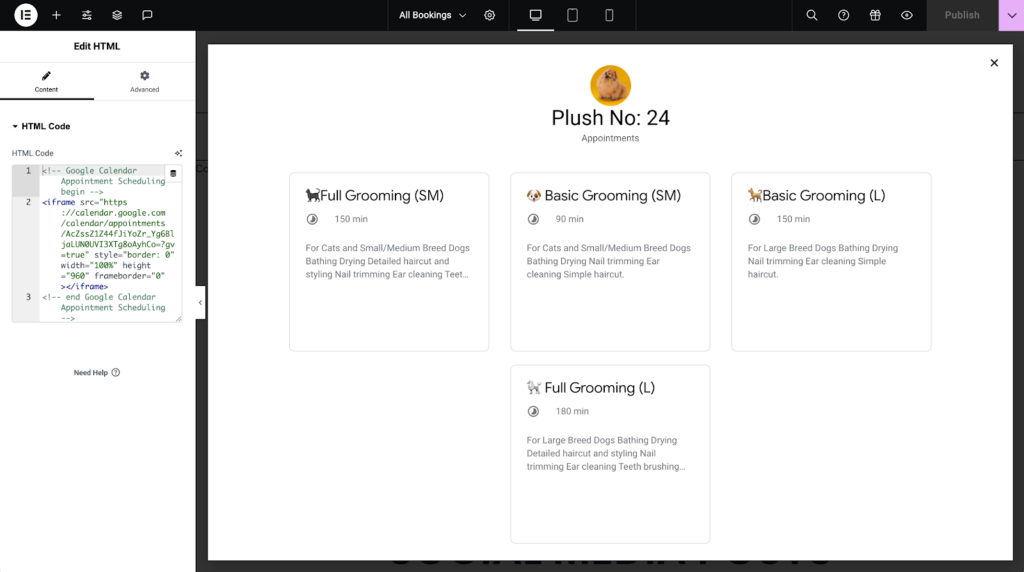The height and width of the screenshot is (572, 1024).
Task: Click the What's New gift icon
Action: click(875, 15)
